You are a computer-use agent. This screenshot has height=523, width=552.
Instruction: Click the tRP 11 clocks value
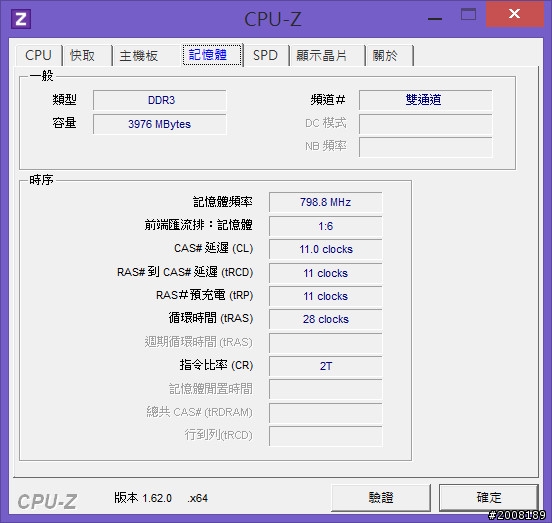click(326, 296)
